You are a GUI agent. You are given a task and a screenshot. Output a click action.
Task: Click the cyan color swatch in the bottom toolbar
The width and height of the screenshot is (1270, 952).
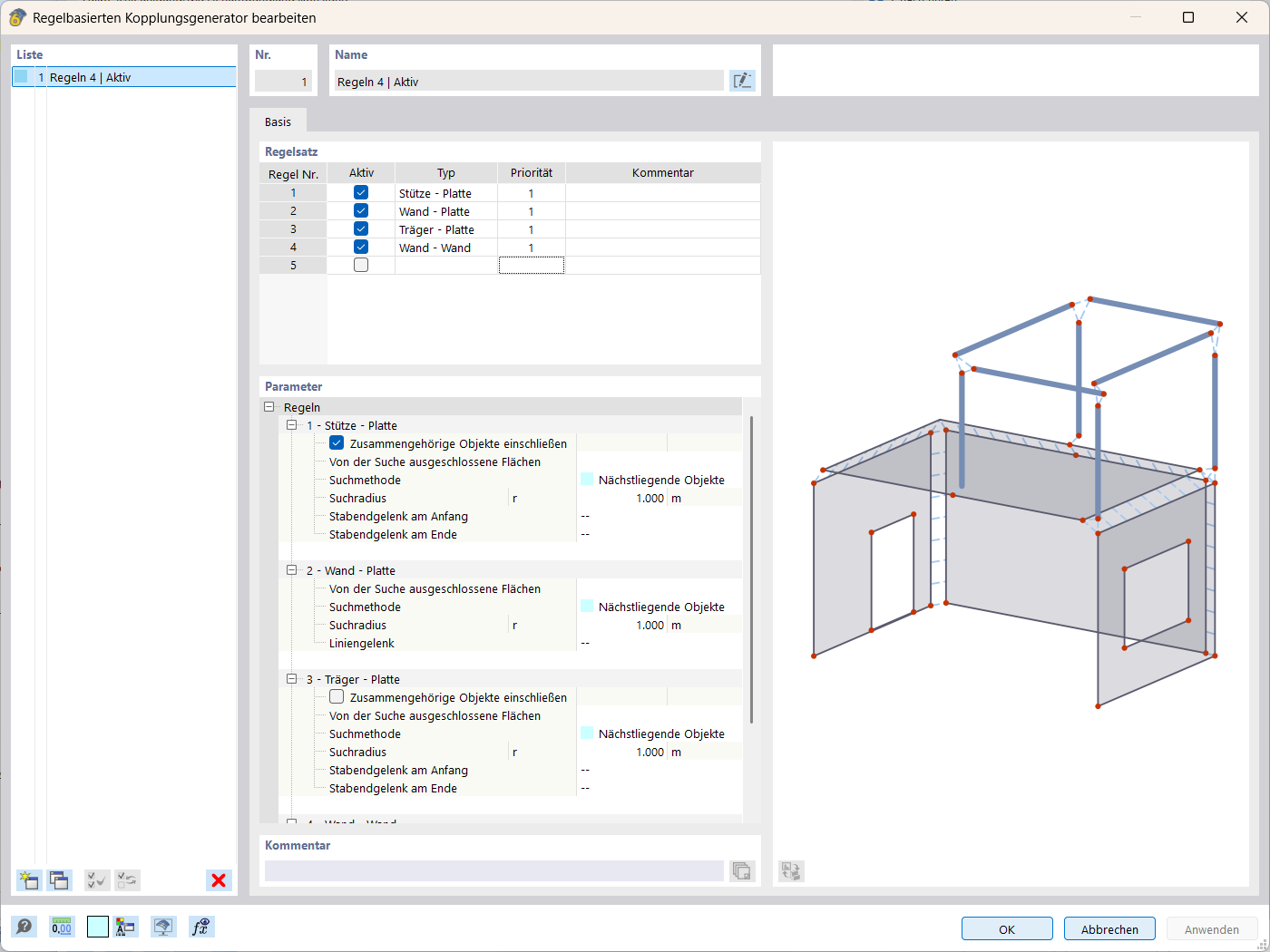tap(98, 927)
